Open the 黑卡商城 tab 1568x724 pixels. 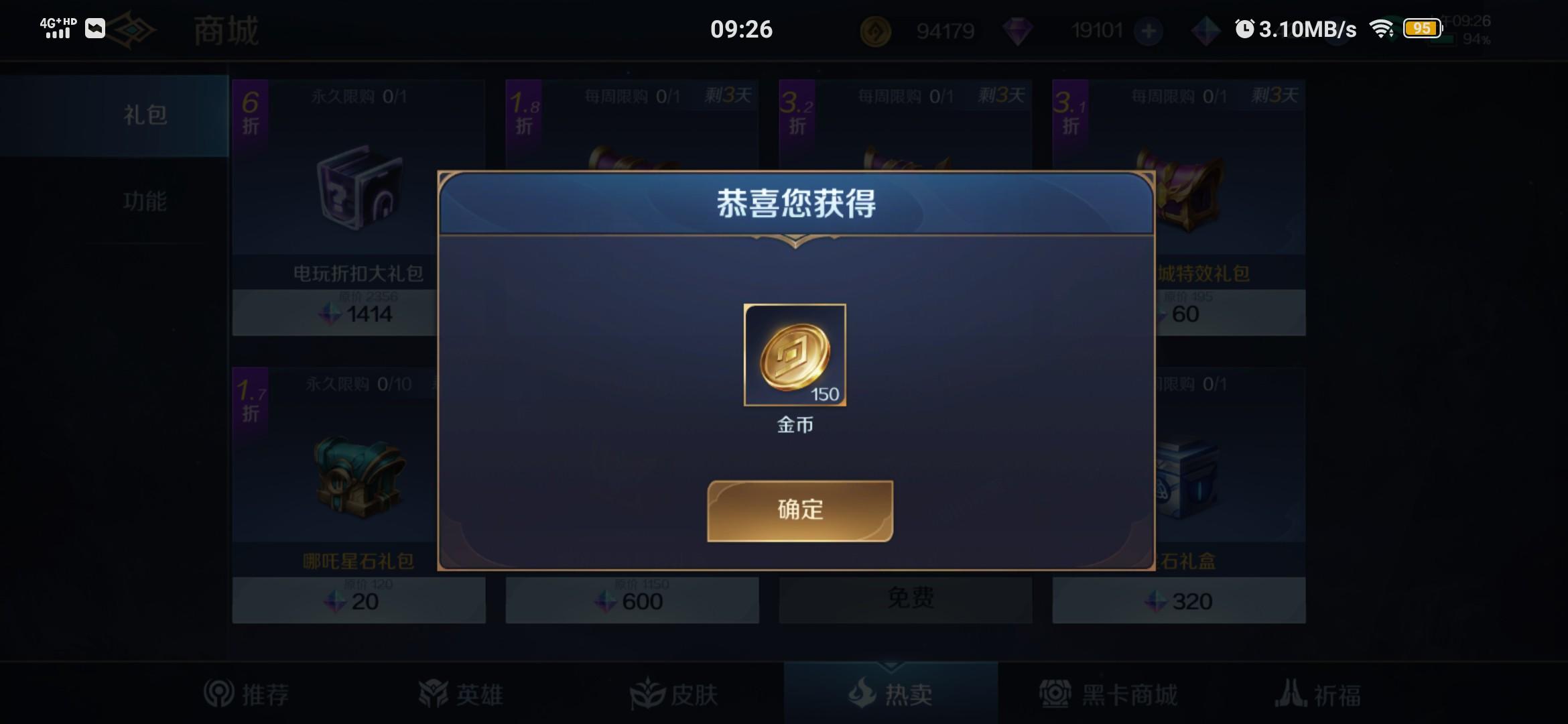(1108, 695)
